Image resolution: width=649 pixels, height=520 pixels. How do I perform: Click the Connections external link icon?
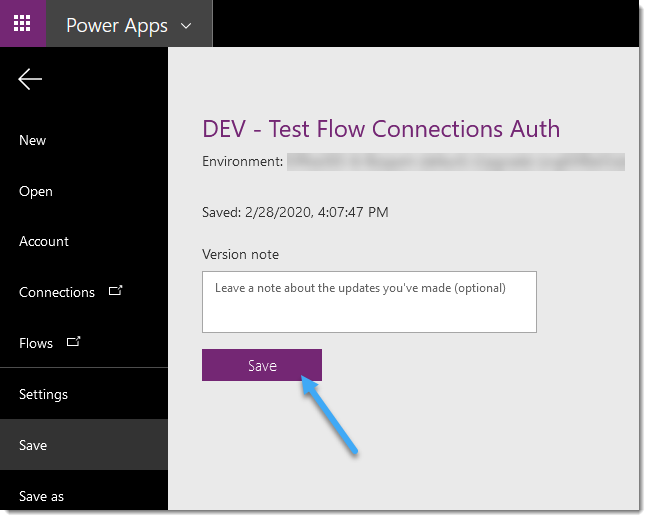tap(115, 290)
